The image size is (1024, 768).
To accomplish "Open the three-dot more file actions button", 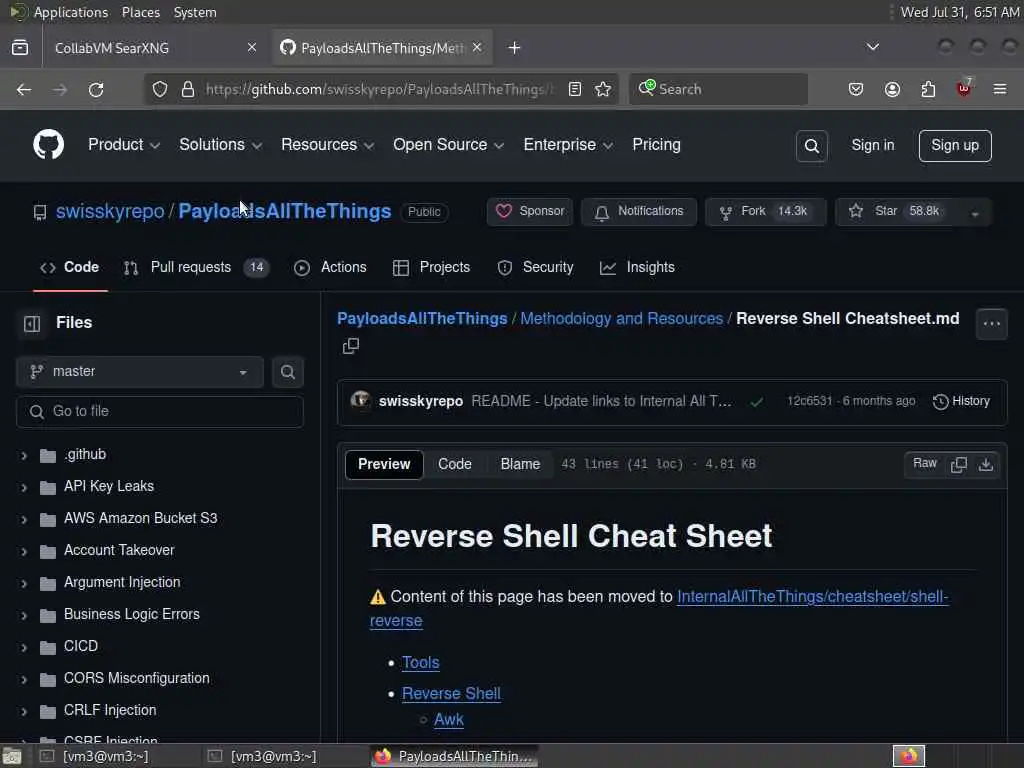I will (991, 324).
